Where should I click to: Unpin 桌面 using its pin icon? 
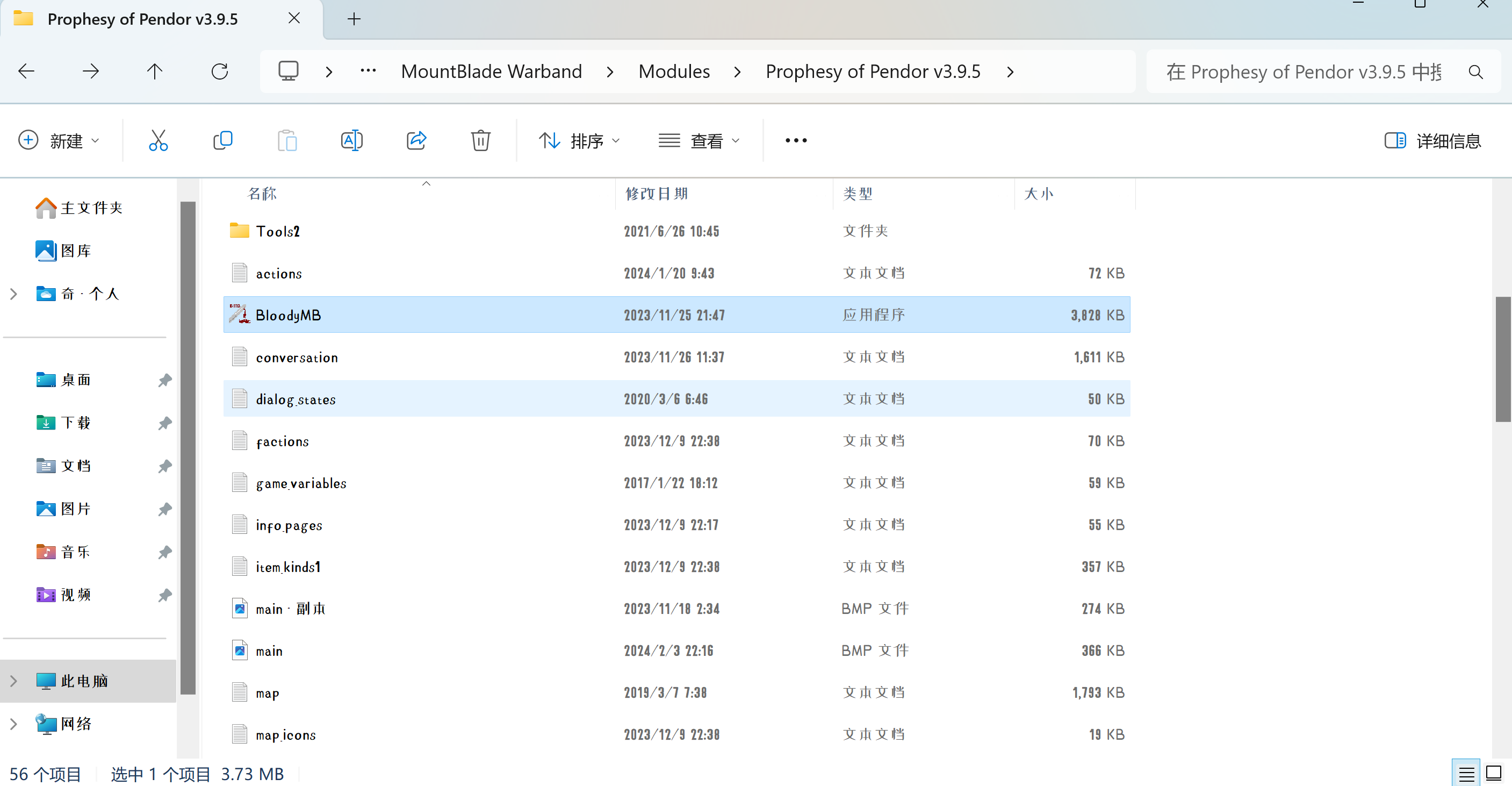pyautogui.click(x=165, y=380)
